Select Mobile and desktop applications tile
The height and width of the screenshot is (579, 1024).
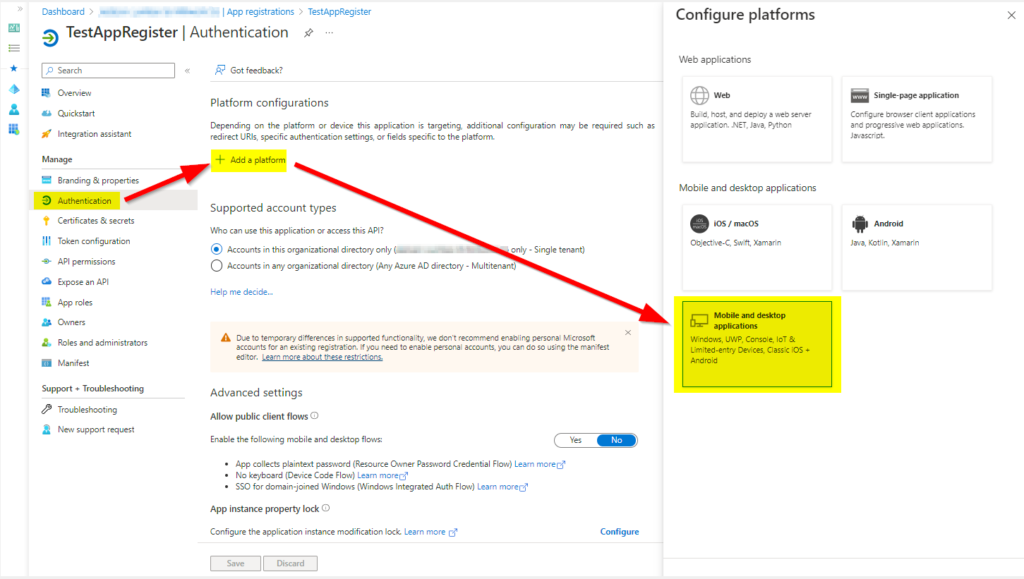(757, 344)
